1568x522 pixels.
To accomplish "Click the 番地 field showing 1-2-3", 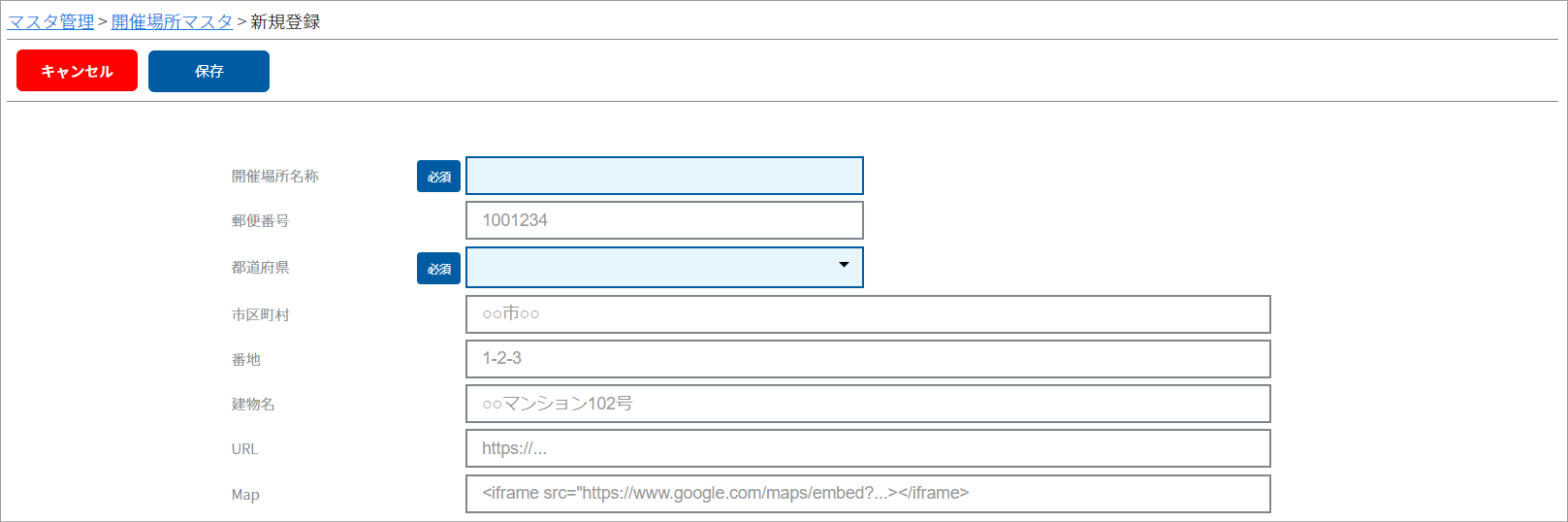I will (x=868, y=359).
